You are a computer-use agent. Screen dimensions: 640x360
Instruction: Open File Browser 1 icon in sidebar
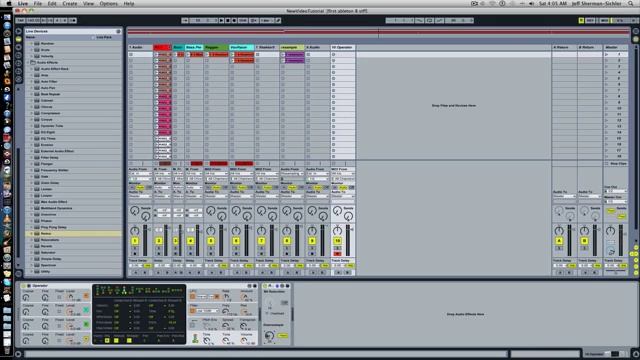19,56
